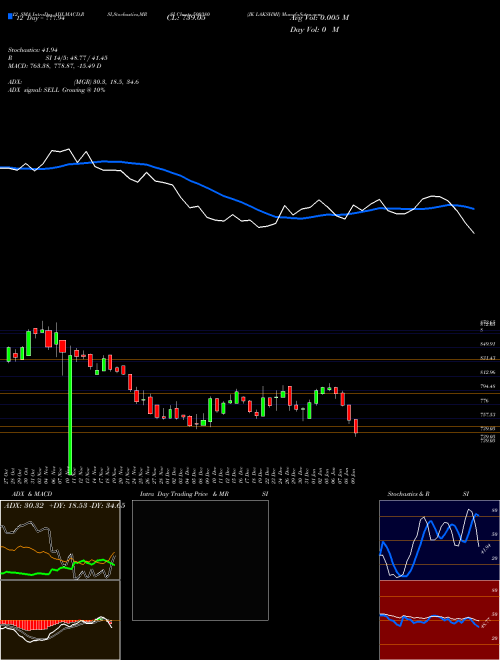Click the 'Avg Vol: 0.005 M' readout
Image resolution: width=500 pixels, height=660 pixels.
pos(319,18)
